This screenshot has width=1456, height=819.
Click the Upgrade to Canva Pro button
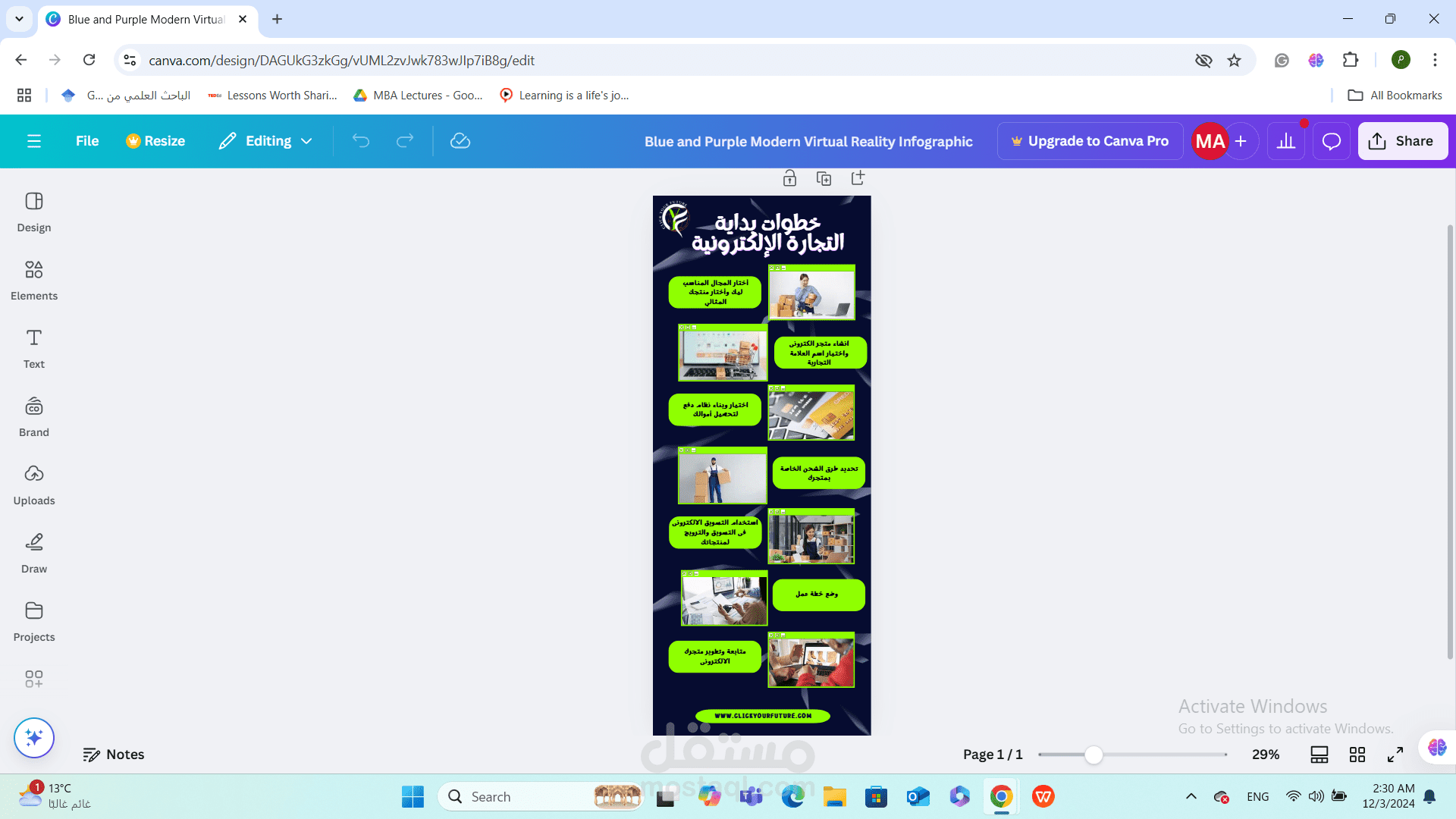[x=1089, y=141]
